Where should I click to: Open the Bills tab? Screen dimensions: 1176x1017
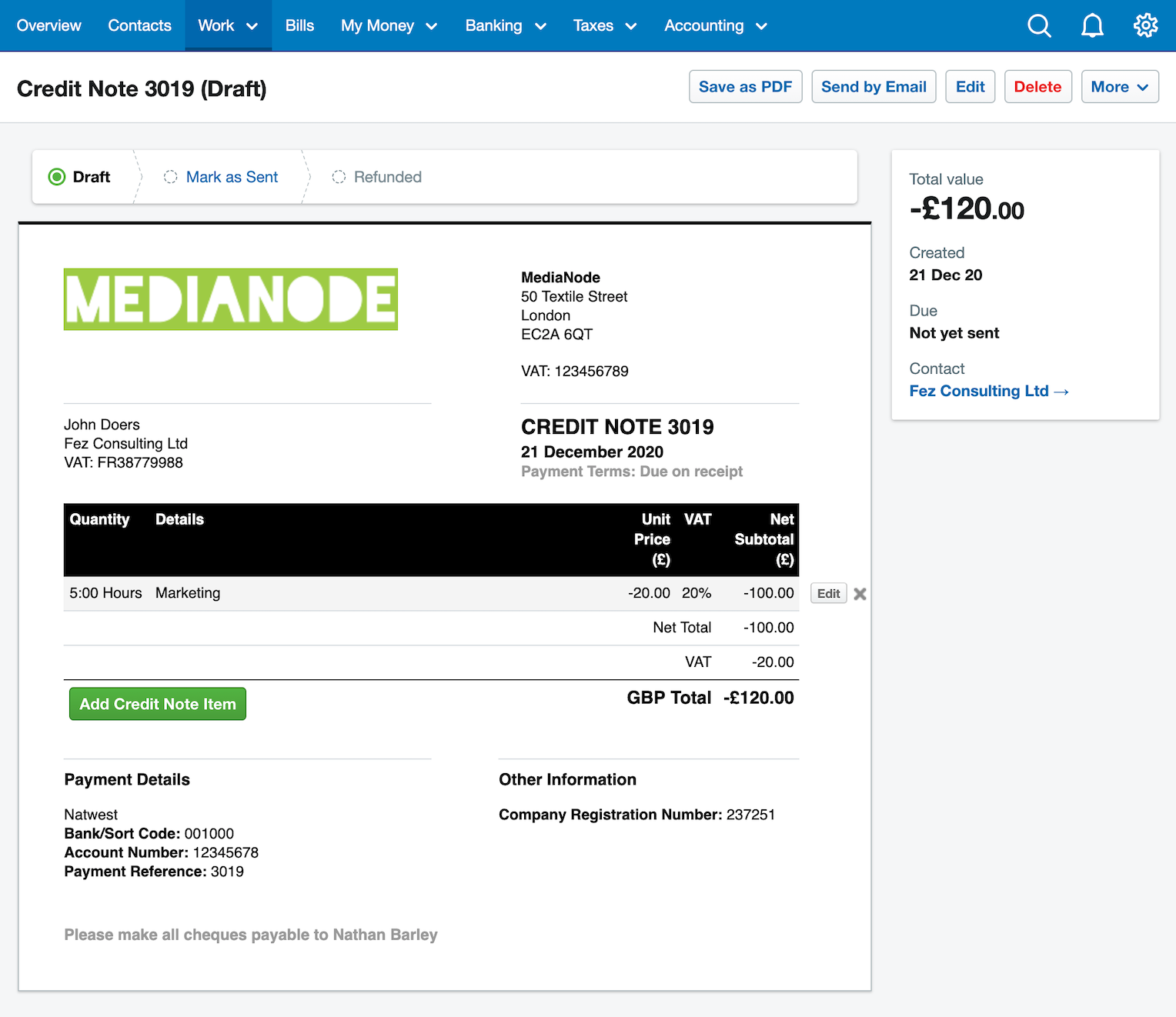299,25
